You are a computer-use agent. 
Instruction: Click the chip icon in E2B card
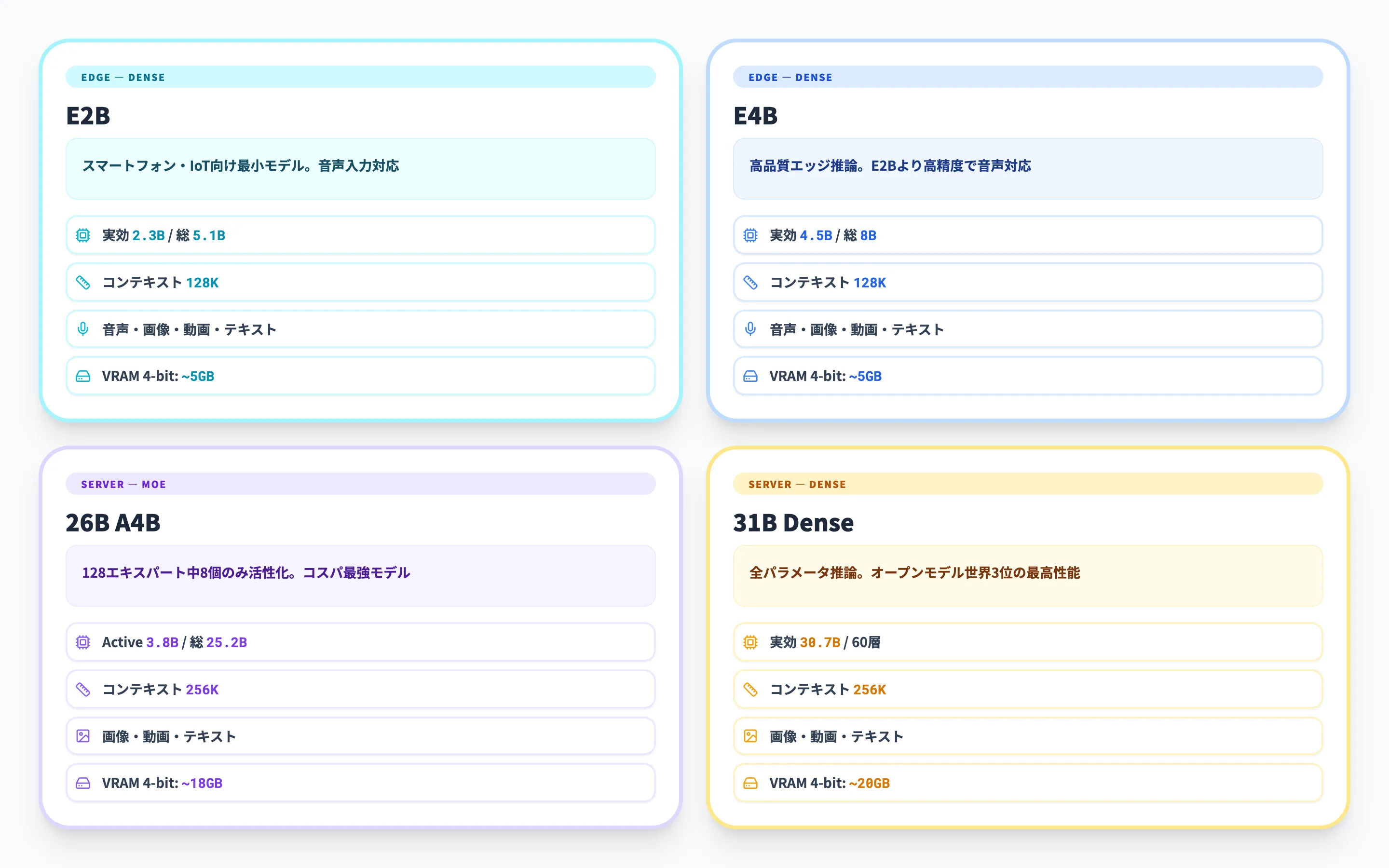(83, 235)
